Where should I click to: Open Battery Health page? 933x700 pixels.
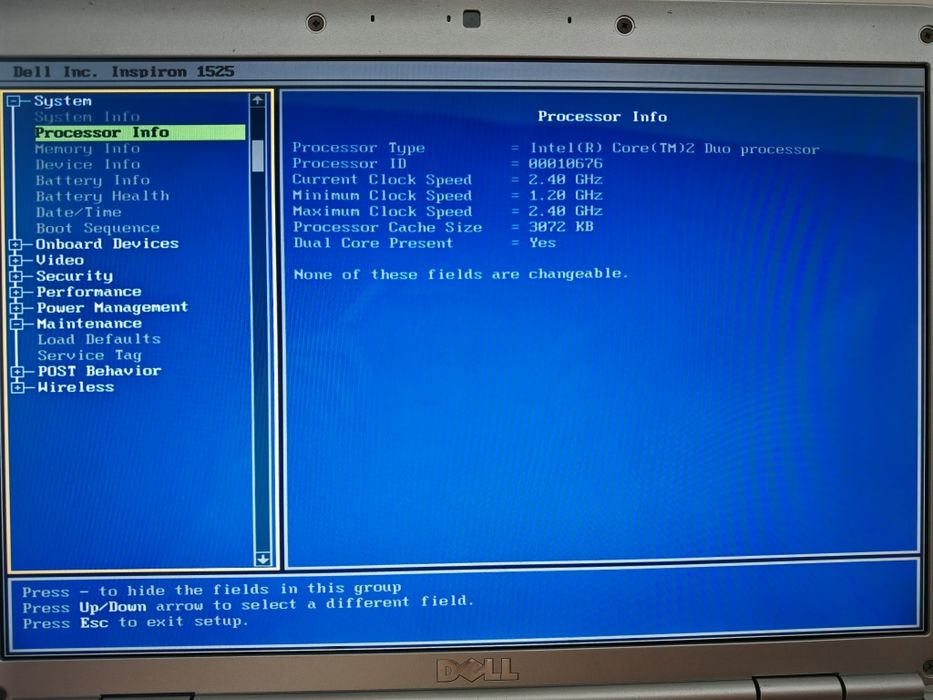102,196
